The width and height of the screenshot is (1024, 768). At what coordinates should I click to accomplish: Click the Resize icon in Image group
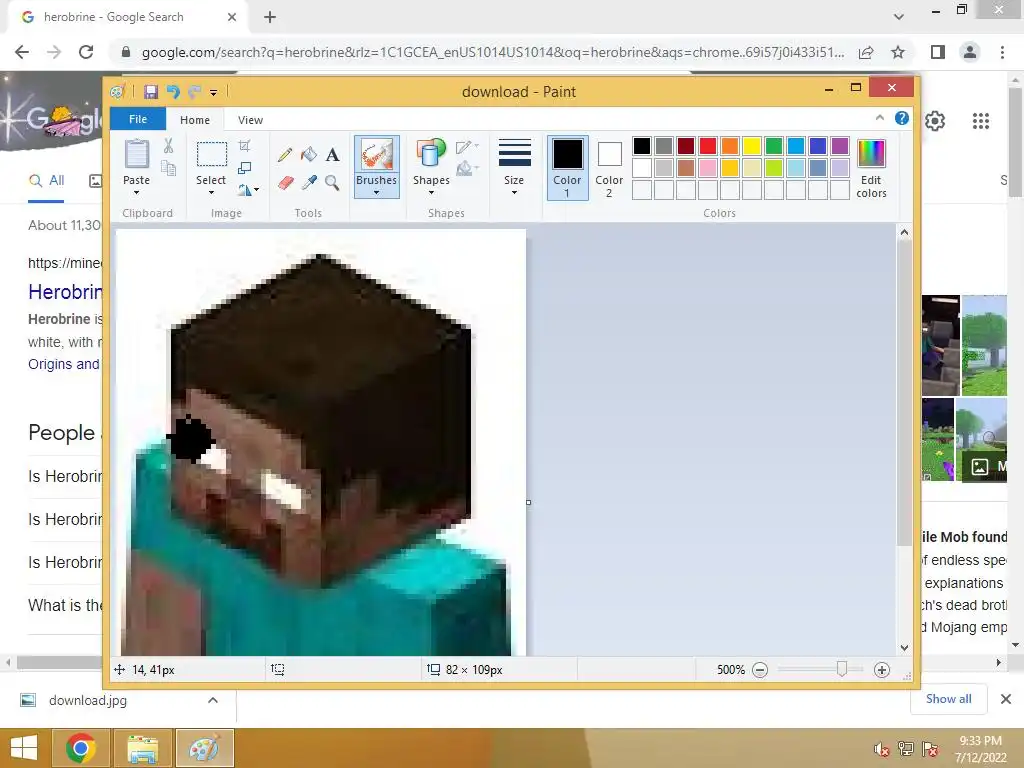pyautogui.click(x=244, y=168)
